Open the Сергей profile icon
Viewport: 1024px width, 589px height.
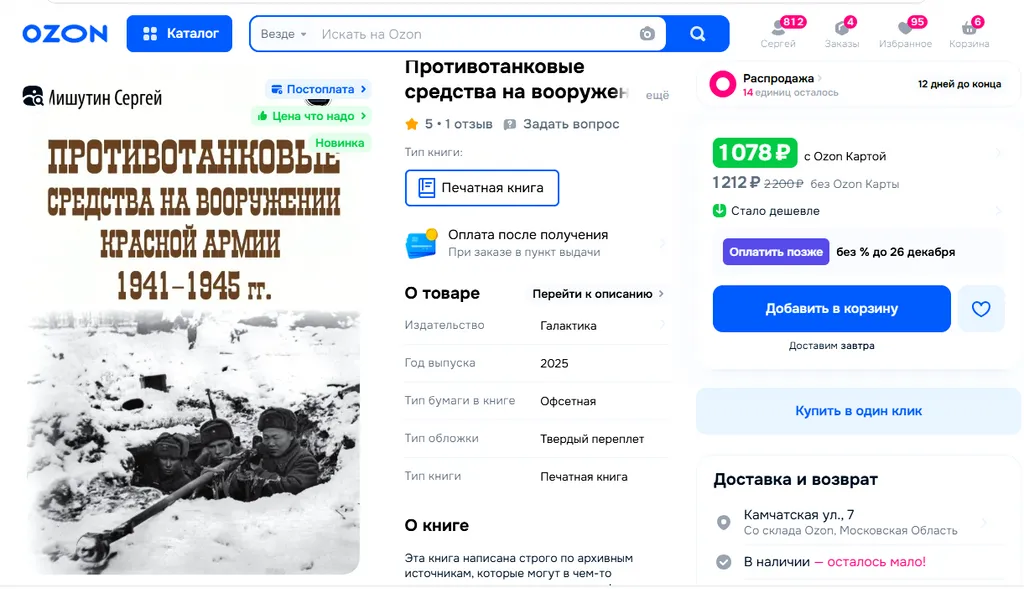778,33
